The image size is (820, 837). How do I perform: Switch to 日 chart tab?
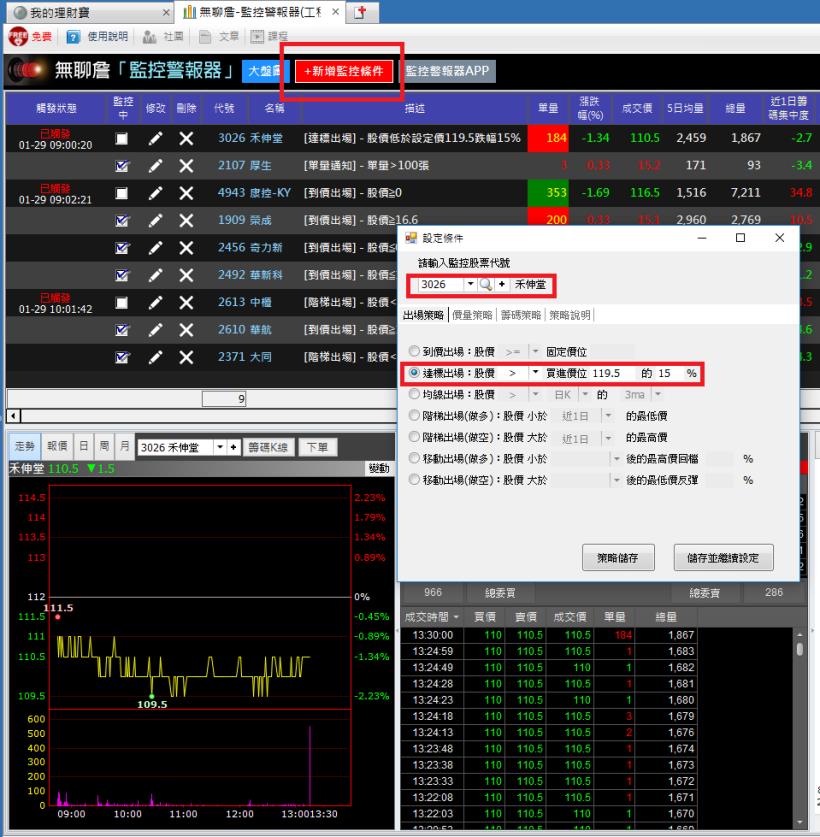point(83,446)
